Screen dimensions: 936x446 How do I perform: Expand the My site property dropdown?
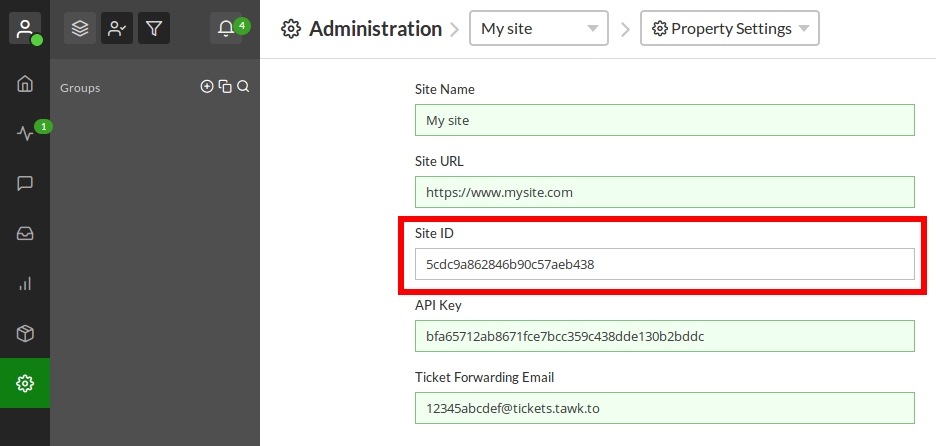(x=539, y=29)
